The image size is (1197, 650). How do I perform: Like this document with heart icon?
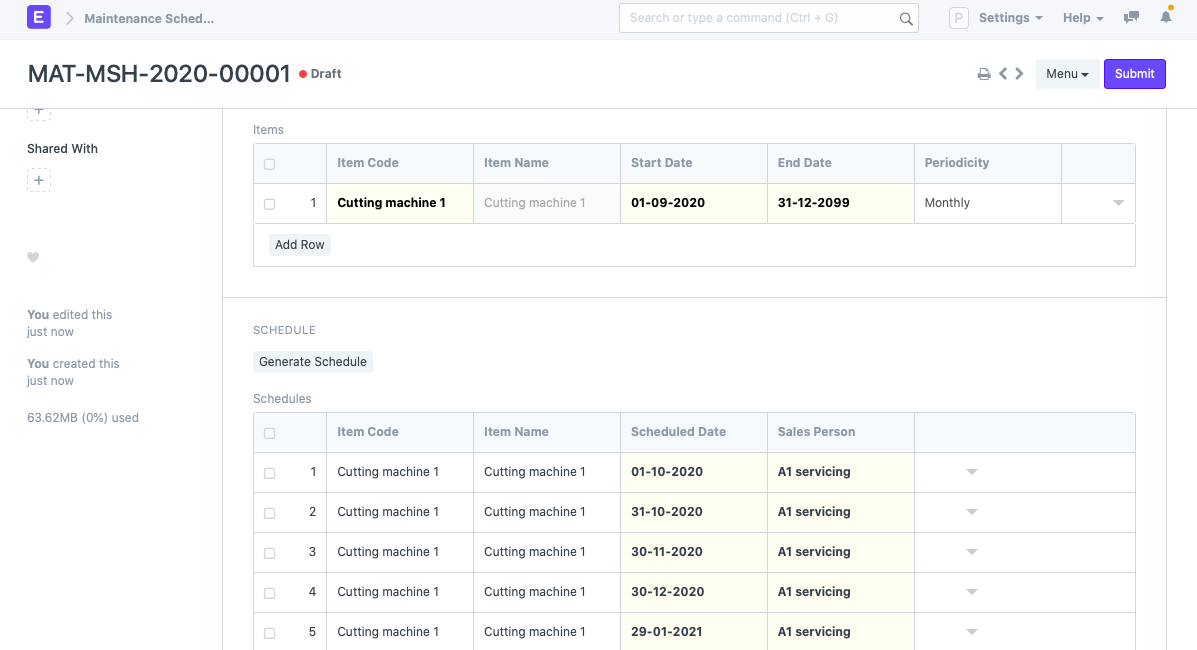pos(33,257)
